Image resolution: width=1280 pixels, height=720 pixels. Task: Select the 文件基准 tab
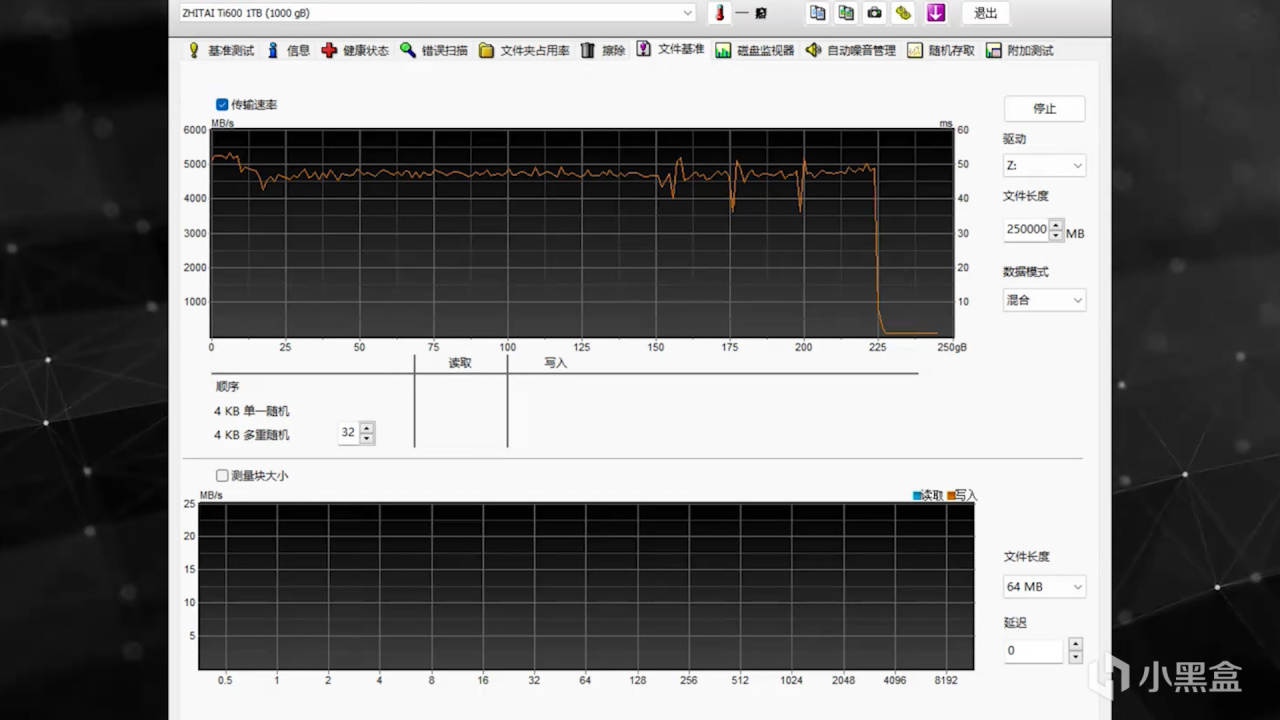(671, 49)
